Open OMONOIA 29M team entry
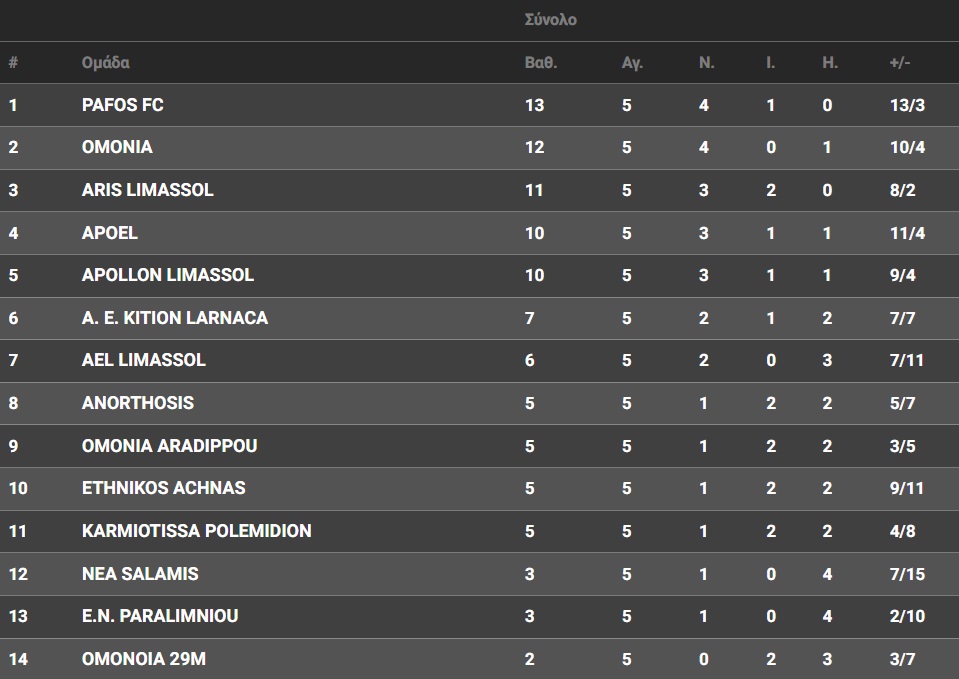 (144, 659)
